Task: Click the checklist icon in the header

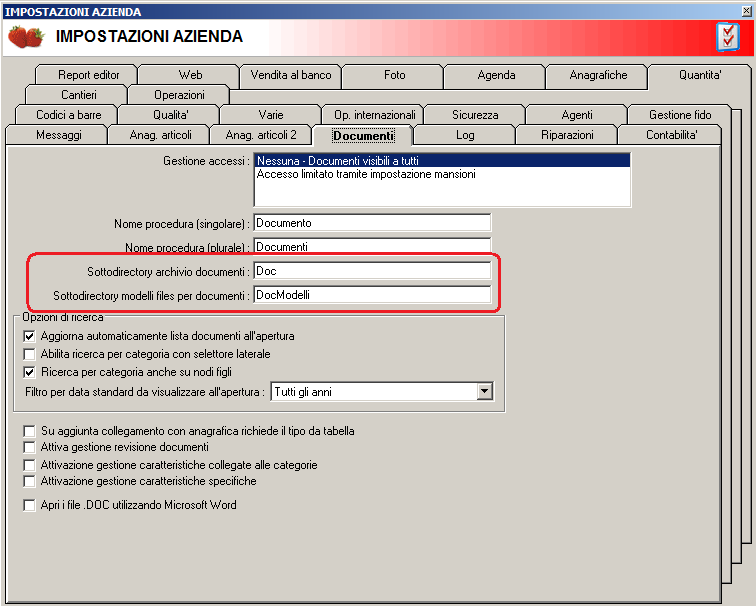Action: tap(728, 37)
